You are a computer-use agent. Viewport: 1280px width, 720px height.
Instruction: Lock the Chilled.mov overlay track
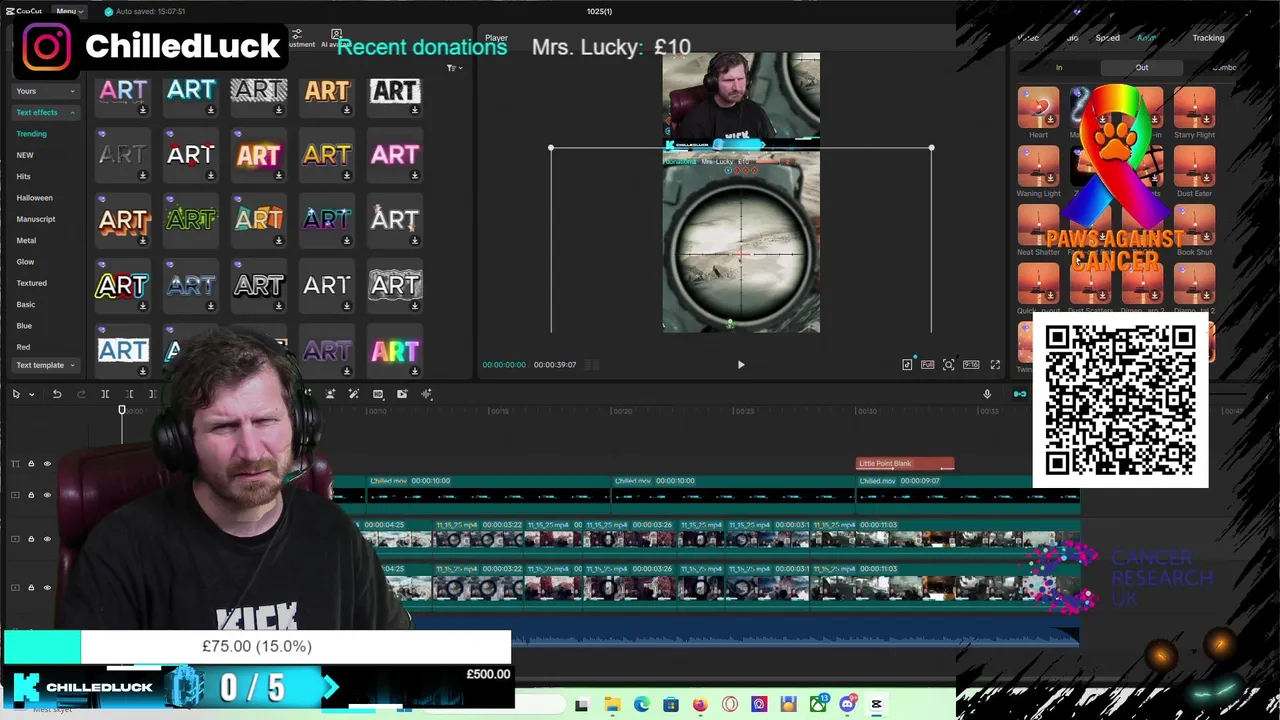click(x=31, y=495)
